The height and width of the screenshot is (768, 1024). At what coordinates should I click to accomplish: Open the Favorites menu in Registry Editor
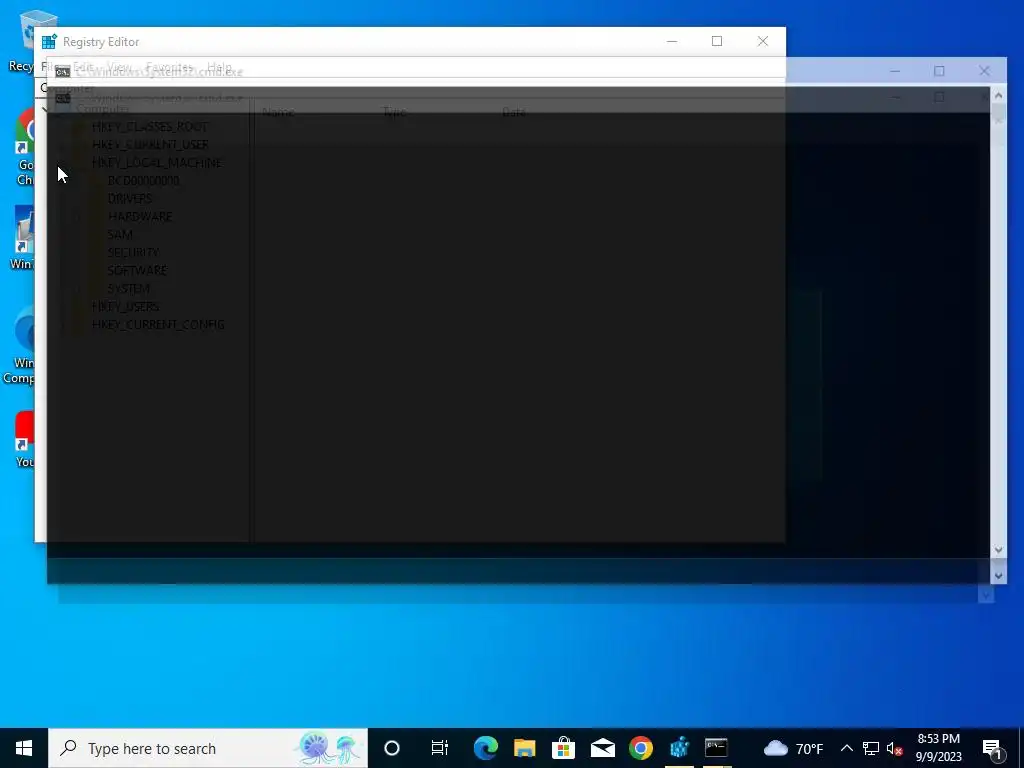tap(169, 67)
